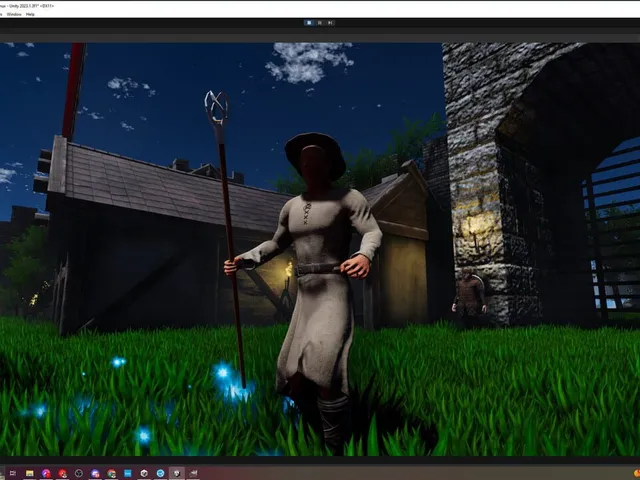Image resolution: width=640 pixels, height=480 pixels.
Task: Stop play mode with the Play button
Action: 309,23
